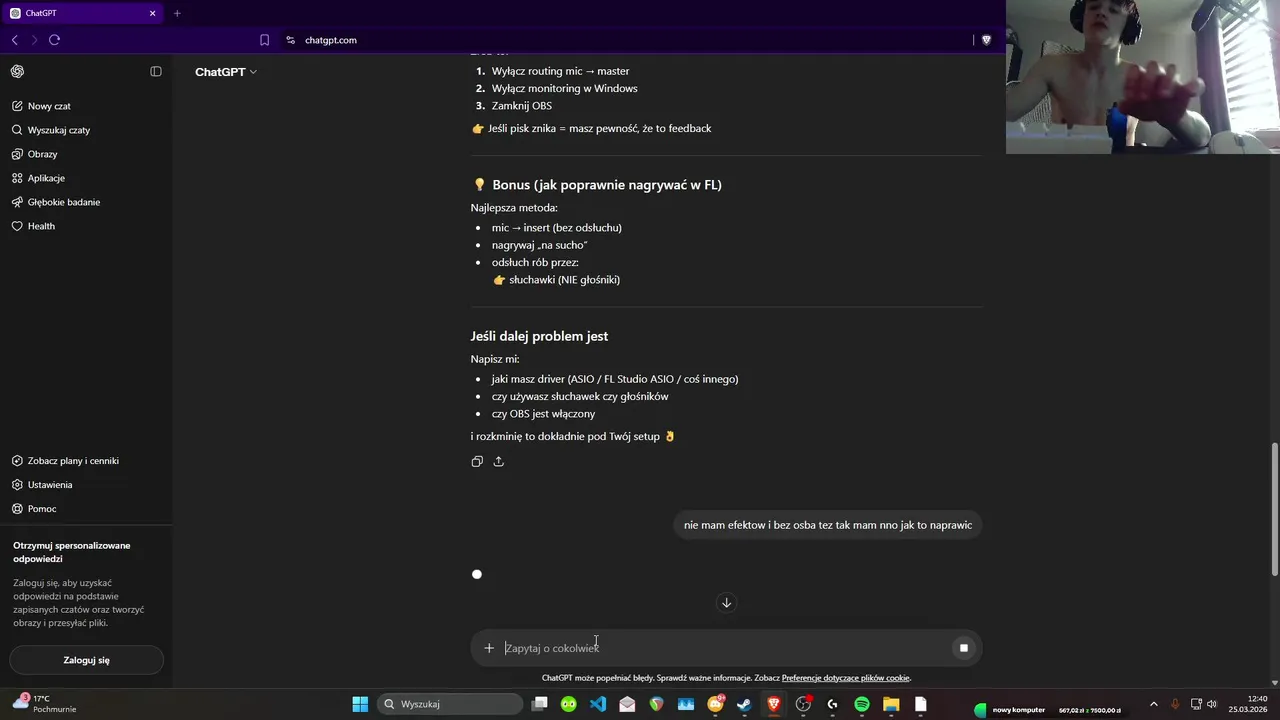Focus the Zapytaj o cokolwiek input field
The width and height of the screenshot is (1280, 720).
pos(725,648)
